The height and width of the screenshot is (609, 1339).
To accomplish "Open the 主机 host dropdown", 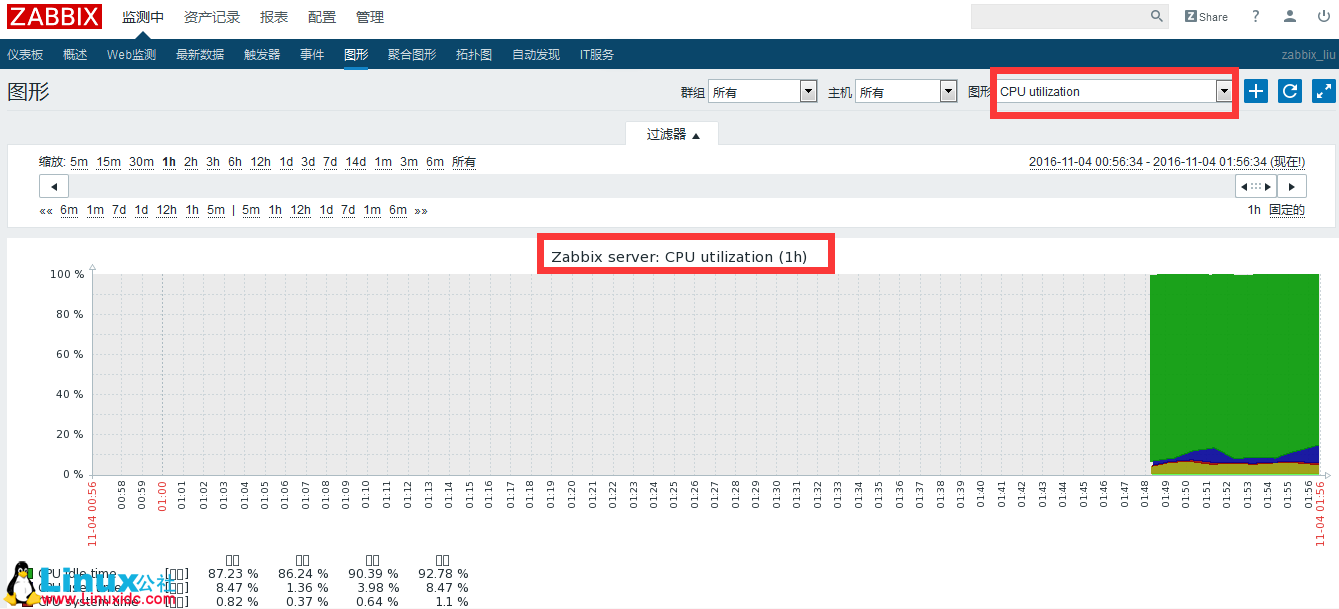I will click(906, 91).
